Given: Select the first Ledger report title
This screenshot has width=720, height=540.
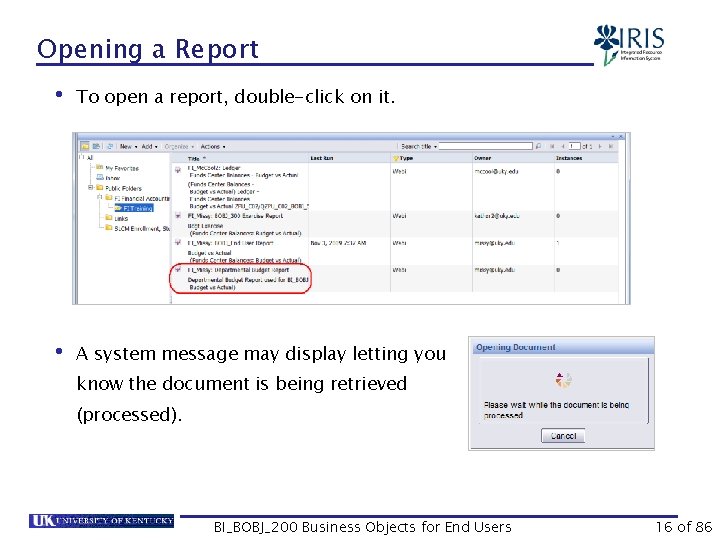Looking at the screenshot, I should point(214,168).
